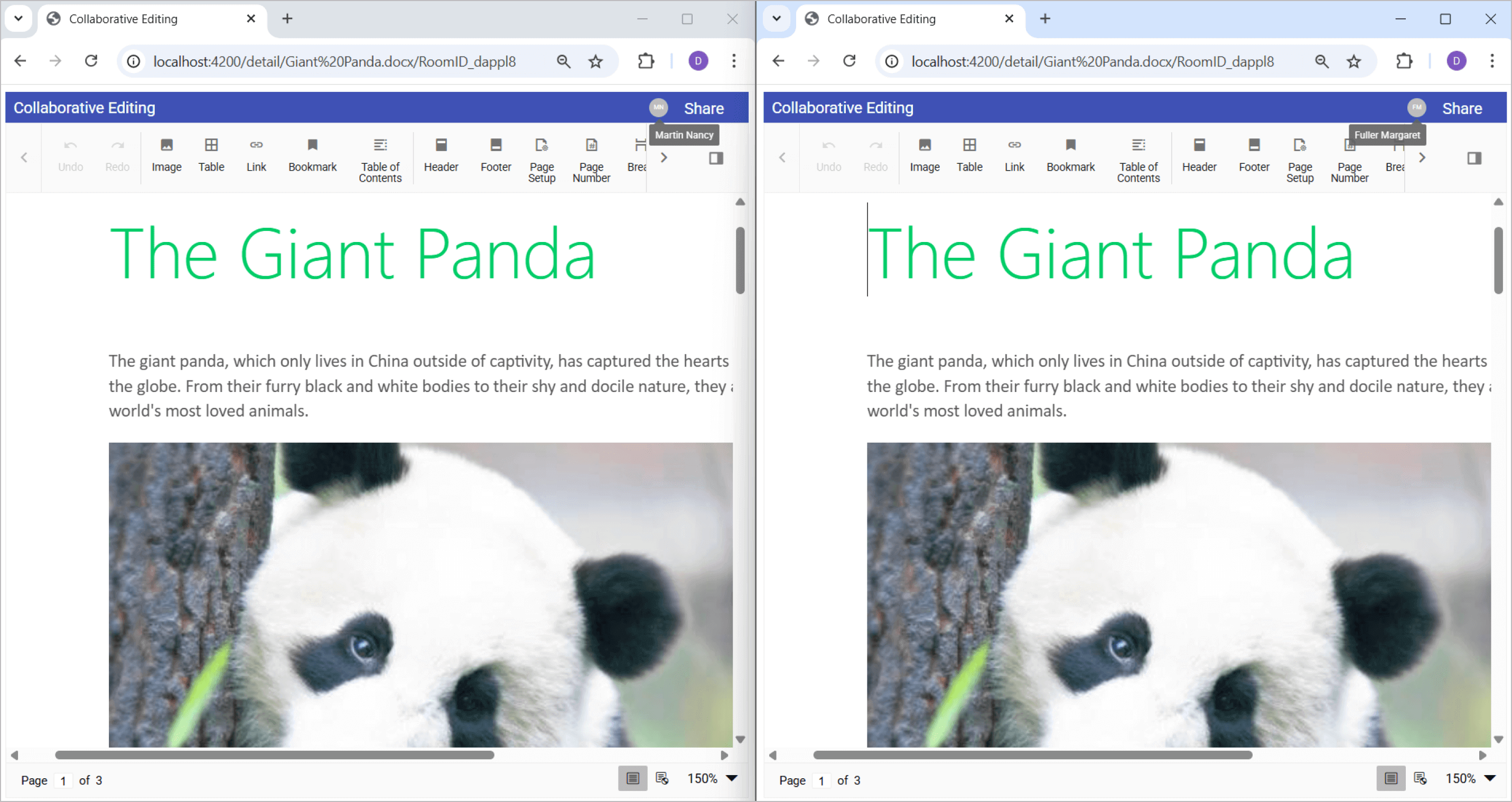This screenshot has height=802, width=1512.
Task: Switch to web layout in left editor
Action: pyautogui.click(x=662, y=779)
